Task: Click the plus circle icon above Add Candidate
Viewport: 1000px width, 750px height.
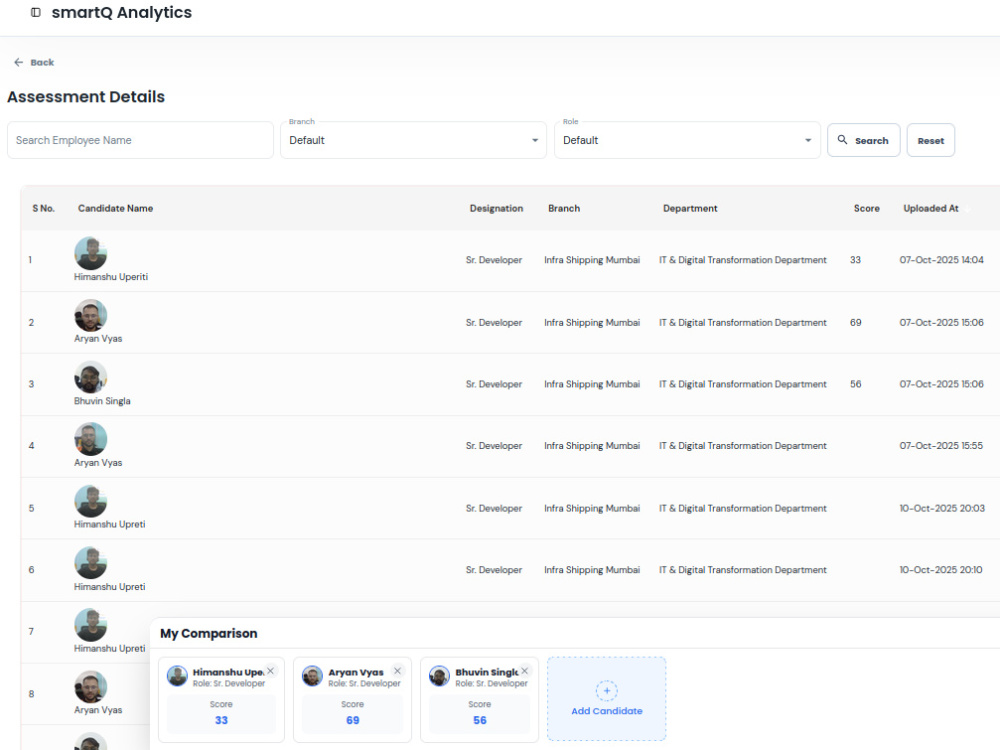Action: click(x=607, y=691)
